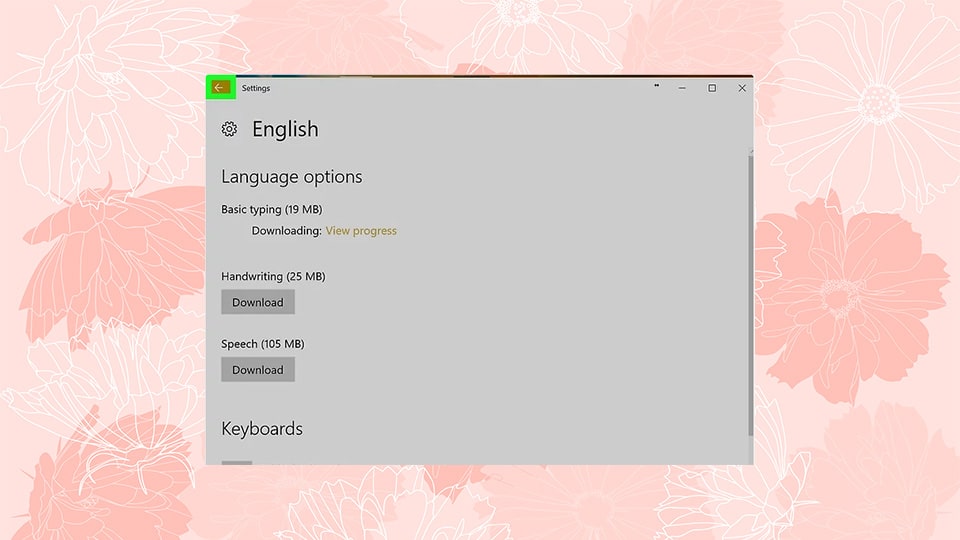This screenshot has width=960, height=540.
Task: Select the Keyboards section heading
Action: (x=261, y=429)
